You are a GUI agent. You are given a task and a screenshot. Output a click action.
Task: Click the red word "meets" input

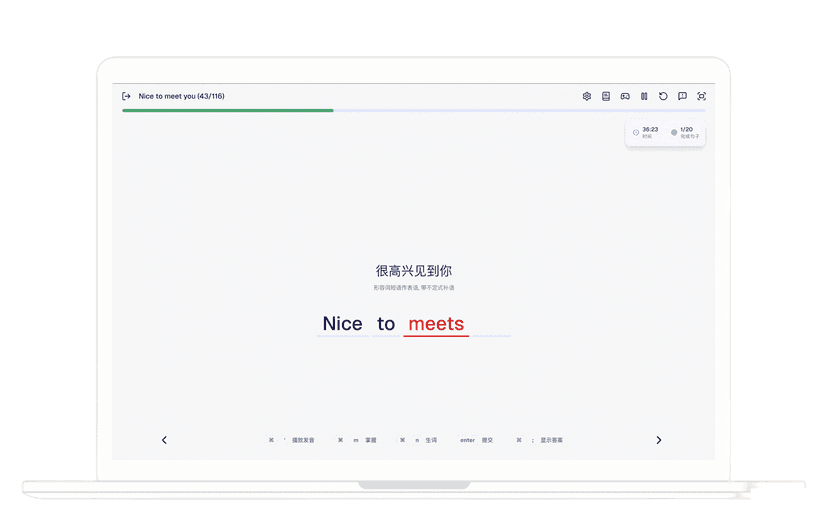click(x=436, y=324)
